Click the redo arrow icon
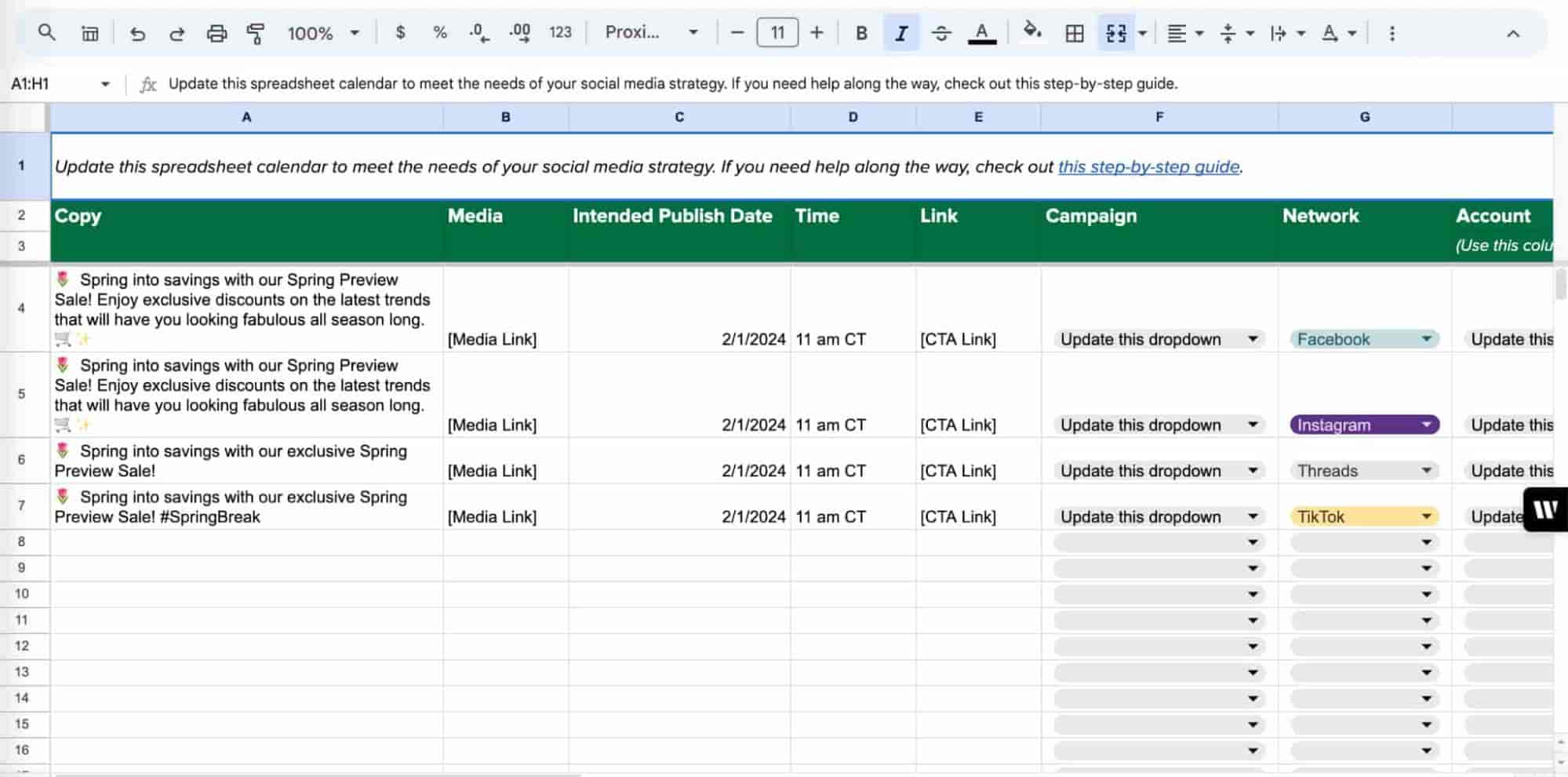The height and width of the screenshot is (777, 1568). pos(177,33)
